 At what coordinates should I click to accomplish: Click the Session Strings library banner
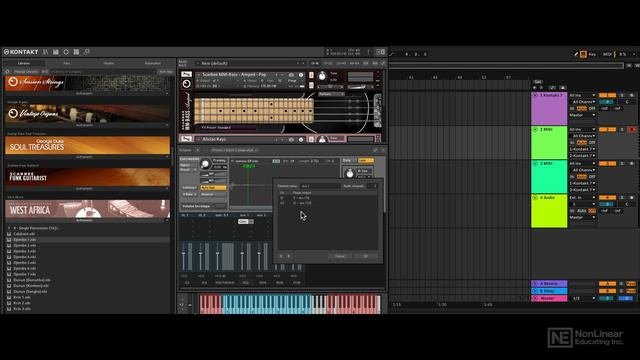pyautogui.click(x=87, y=83)
